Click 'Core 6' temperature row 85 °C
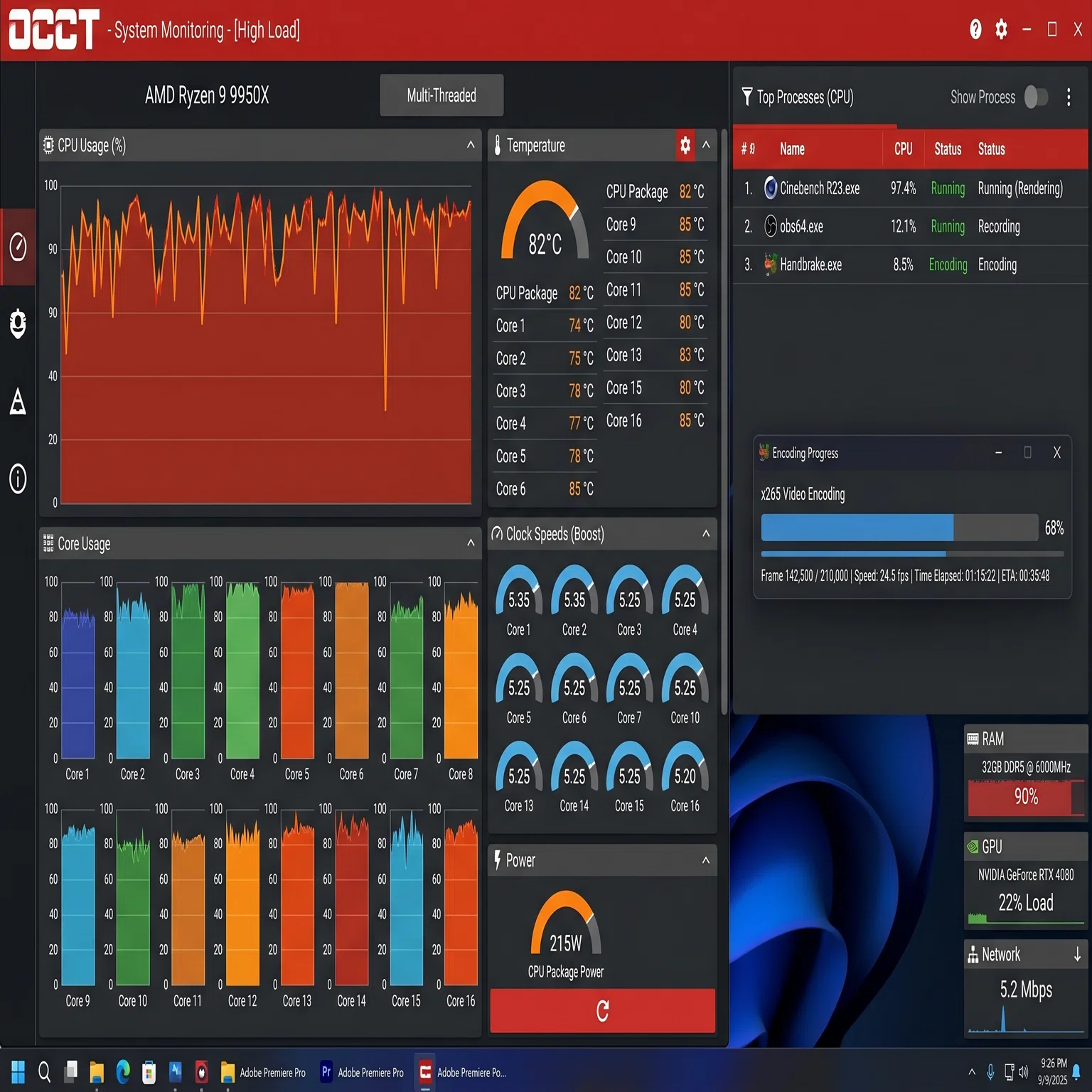Image resolution: width=1092 pixels, height=1092 pixels. pyautogui.click(x=545, y=489)
